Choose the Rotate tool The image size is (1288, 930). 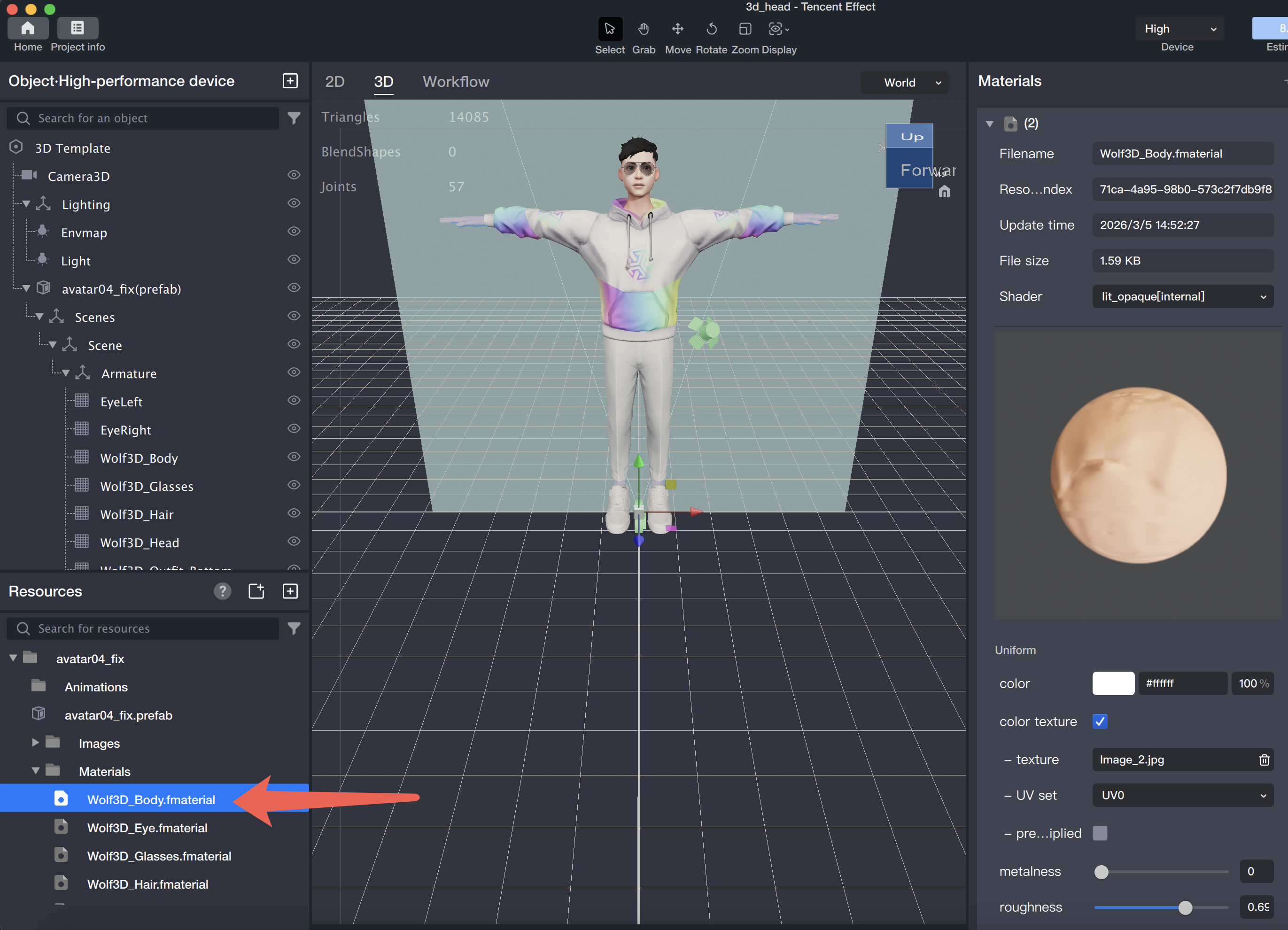[711, 30]
